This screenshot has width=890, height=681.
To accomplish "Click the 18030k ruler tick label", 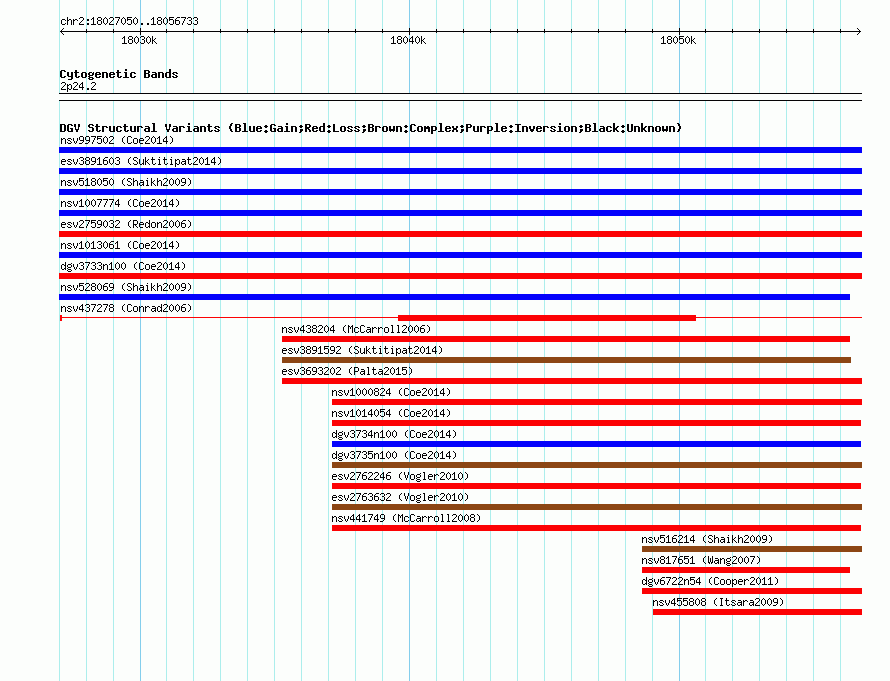I will coord(139,40).
